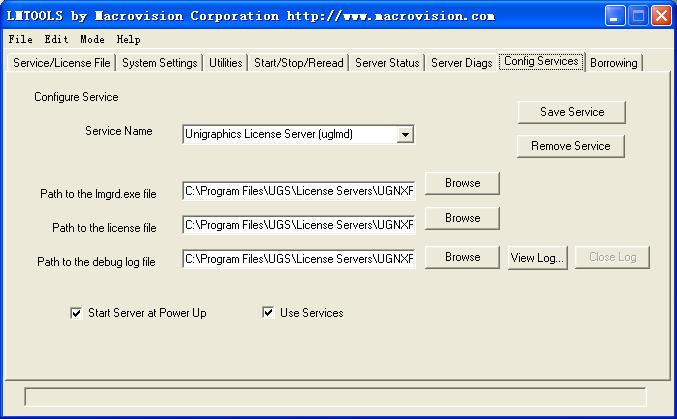Viewport: 677px width, 419px height.
Task: Switch to Server Diags tab
Action: pyautogui.click(x=462, y=63)
